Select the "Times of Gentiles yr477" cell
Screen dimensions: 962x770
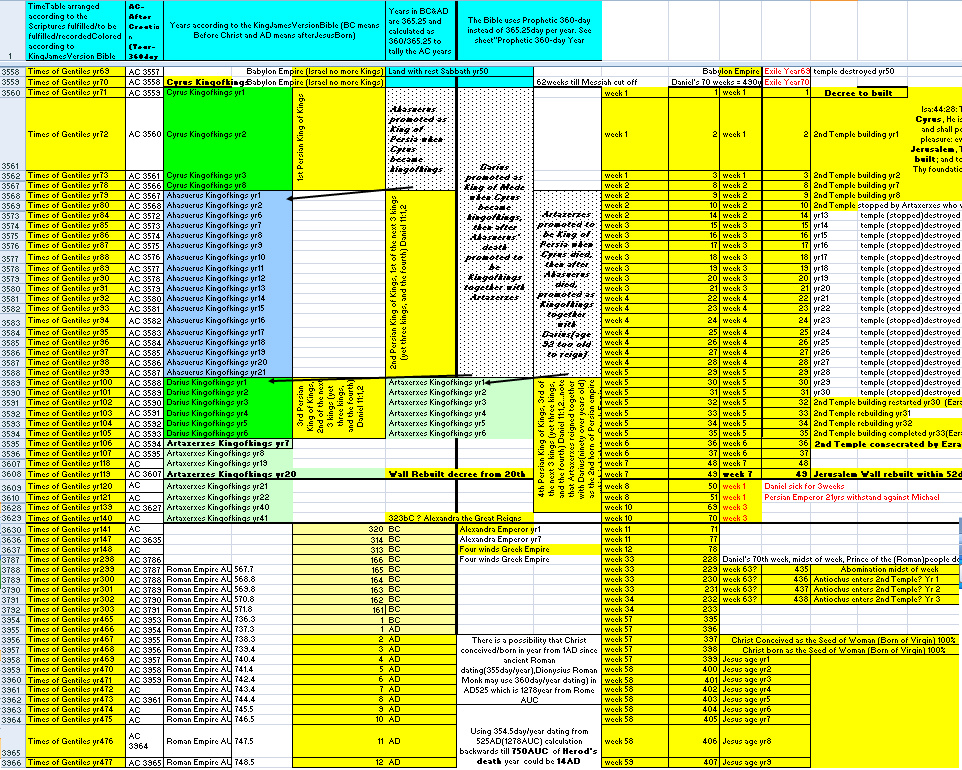pos(75,763)
